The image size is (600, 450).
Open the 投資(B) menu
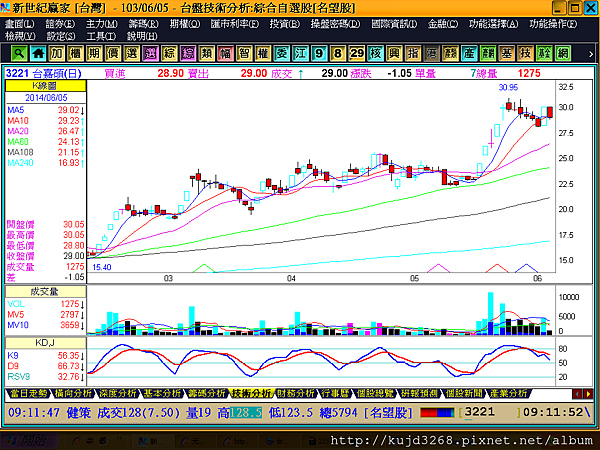pos(285,24)
